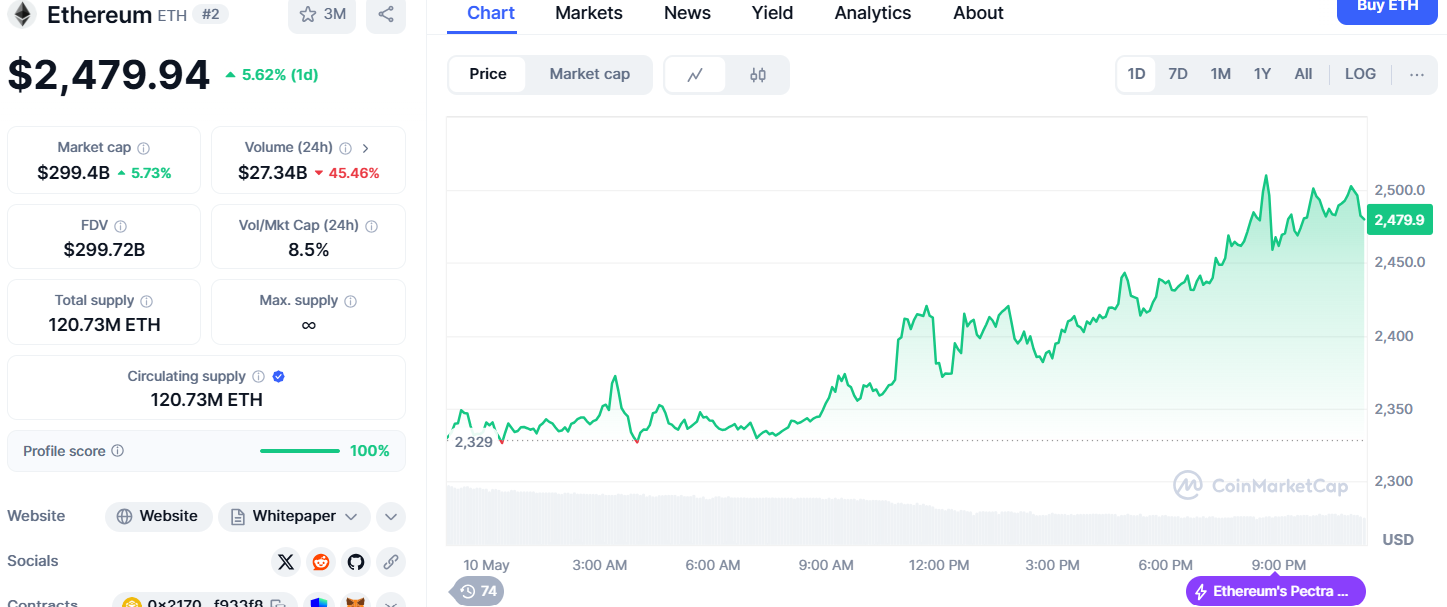Click the chain-link icon in Socials row

(391, 562)
